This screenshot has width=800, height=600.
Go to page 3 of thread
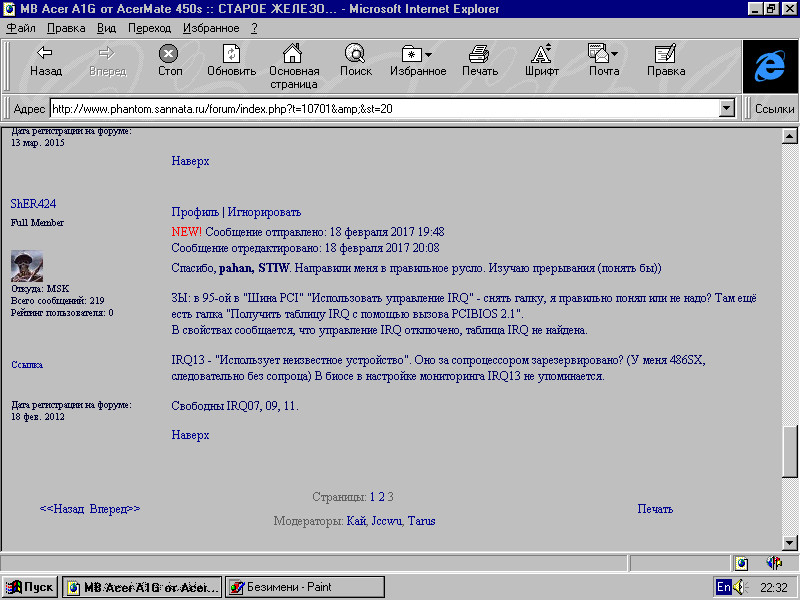tap(390, 496)
